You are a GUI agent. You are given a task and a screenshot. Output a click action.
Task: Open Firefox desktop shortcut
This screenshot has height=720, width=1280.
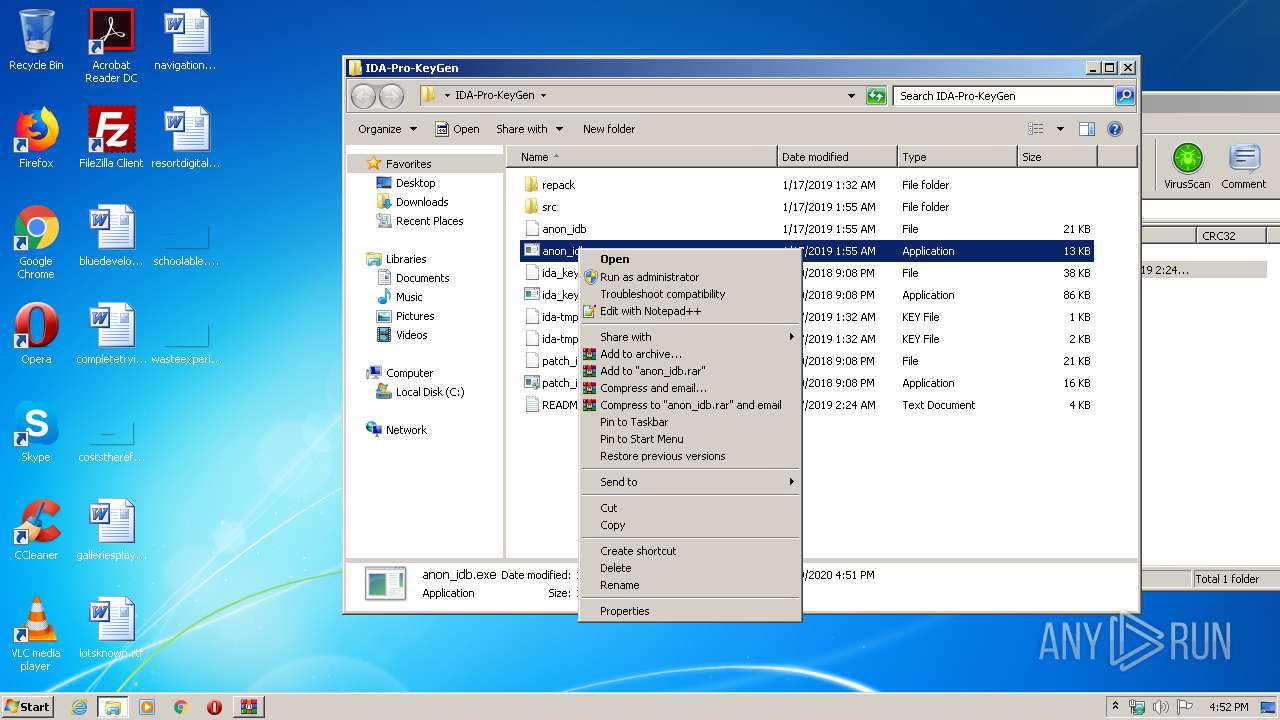[36, 138]
